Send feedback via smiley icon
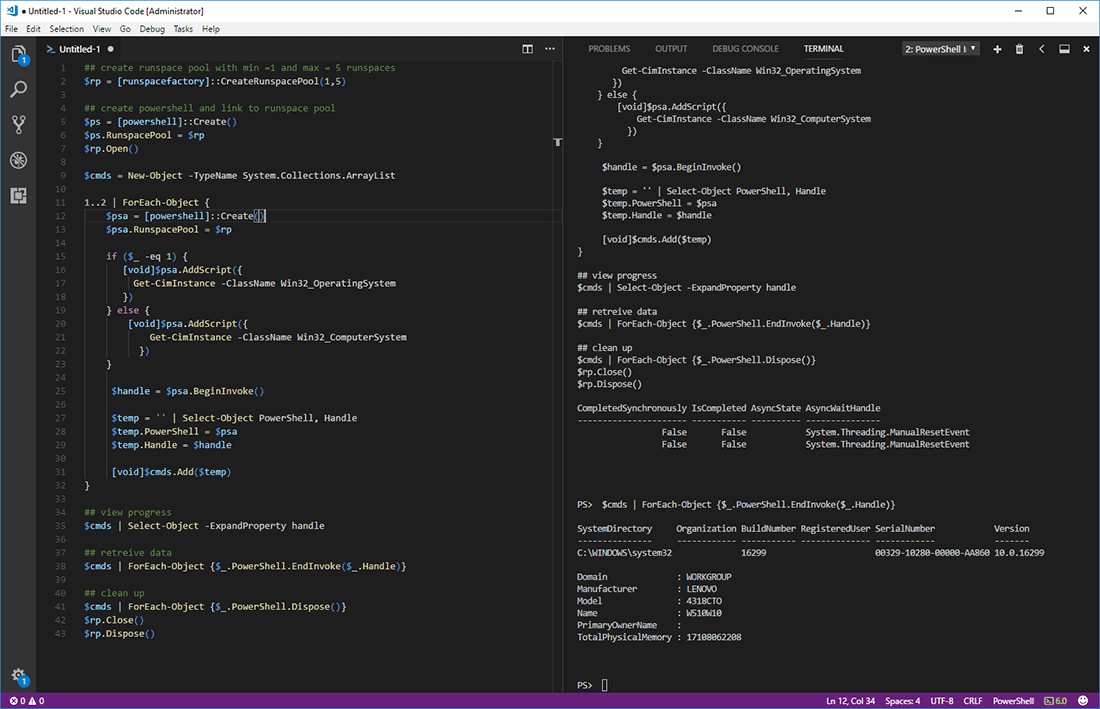 pos(1085,701)
